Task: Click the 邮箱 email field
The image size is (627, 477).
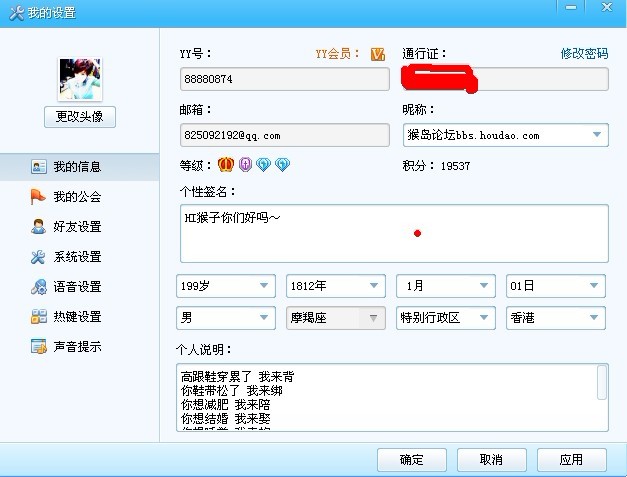Action: point(285,135)
